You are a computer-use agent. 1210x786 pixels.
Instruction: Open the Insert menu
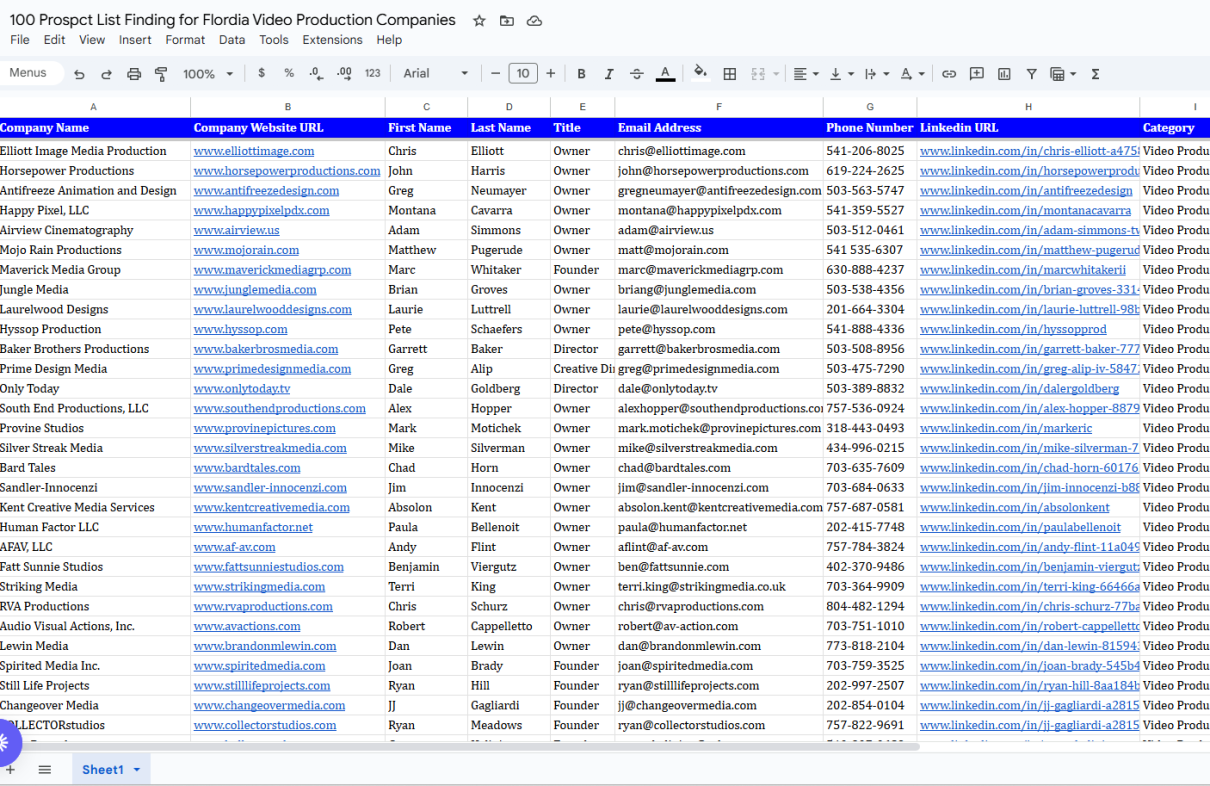click(135, 40)
